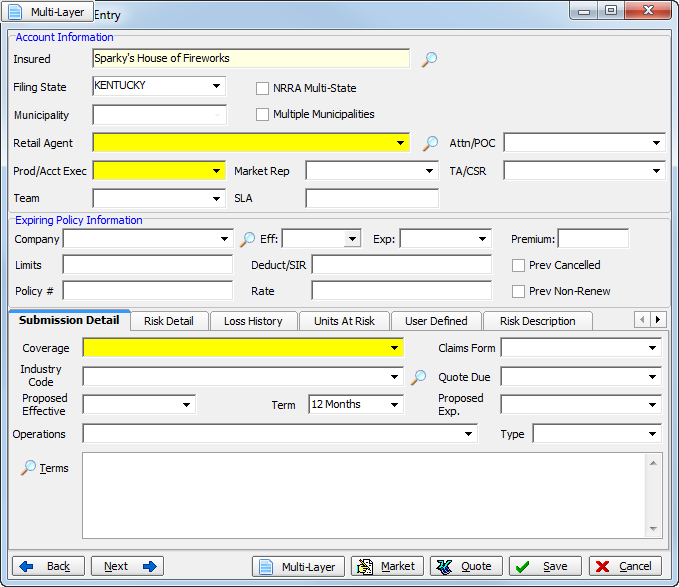The image size is (679, 587).
Task: Click into the Policy # input field
Action: click(x=147, y=291)
